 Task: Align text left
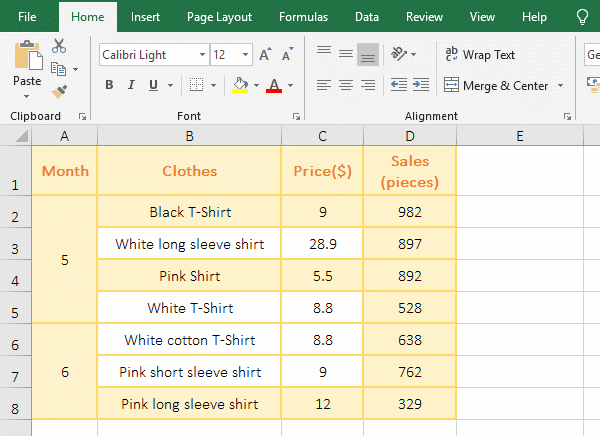[x=324, y=85]
